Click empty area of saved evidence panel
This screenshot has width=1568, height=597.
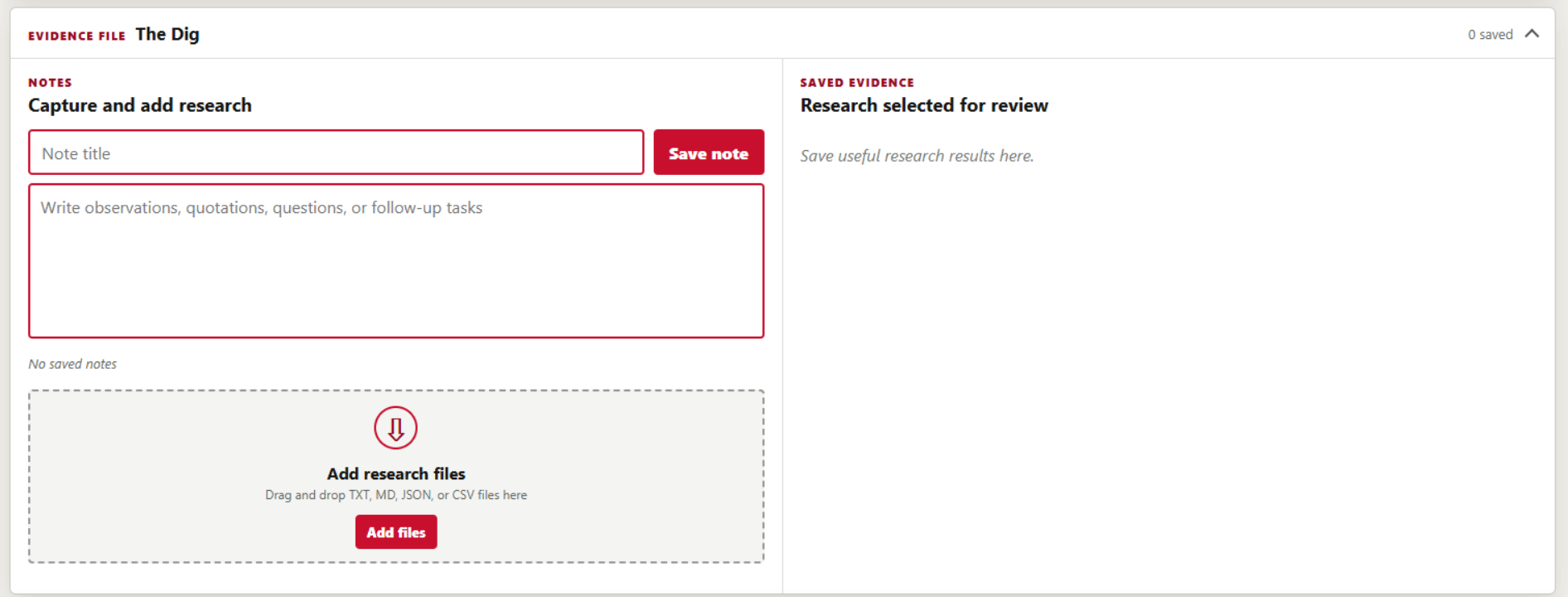[1169, 373]
